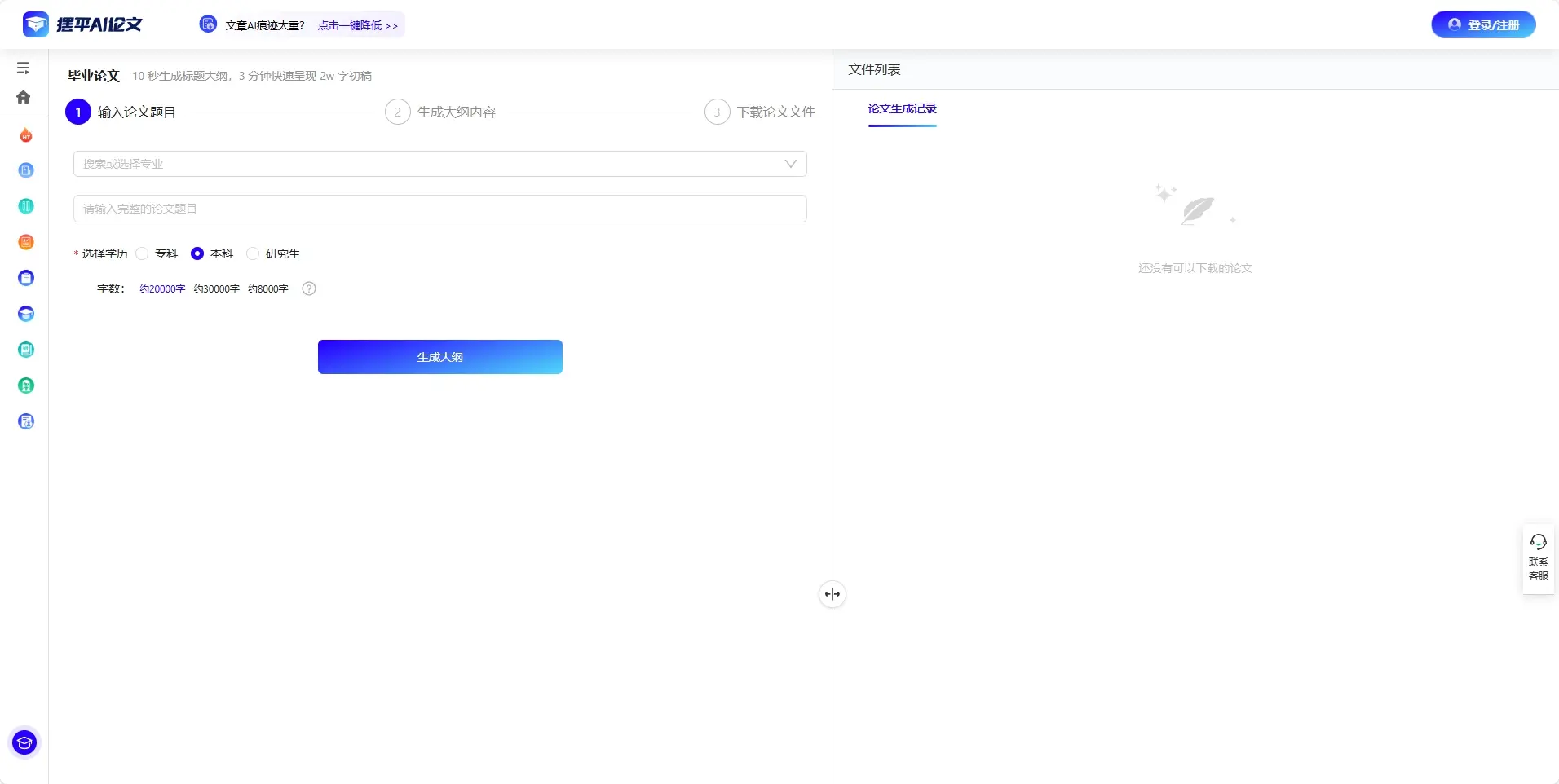Select the 研究生 education radio button
1559x784 pixels.
tap(253, 253)
